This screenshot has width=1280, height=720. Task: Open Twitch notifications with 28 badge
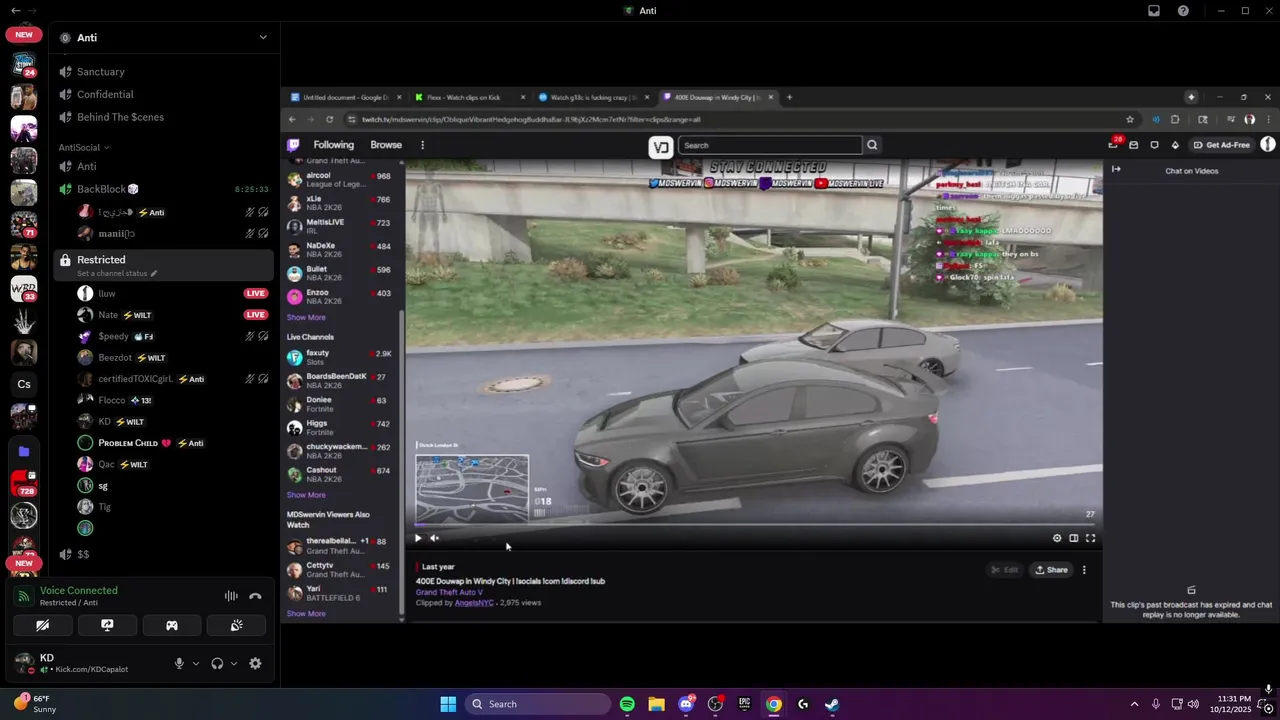[x=1114, y=144]
